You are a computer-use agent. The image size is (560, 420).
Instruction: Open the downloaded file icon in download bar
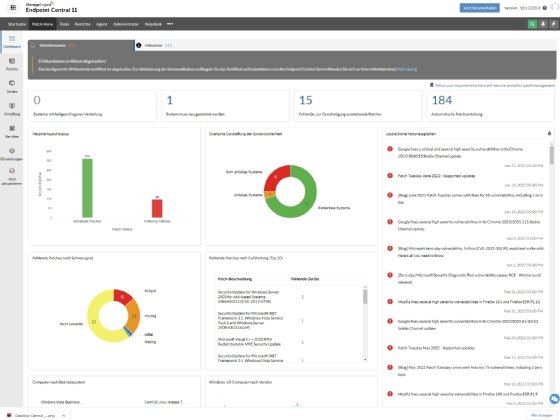coord(9,415)
